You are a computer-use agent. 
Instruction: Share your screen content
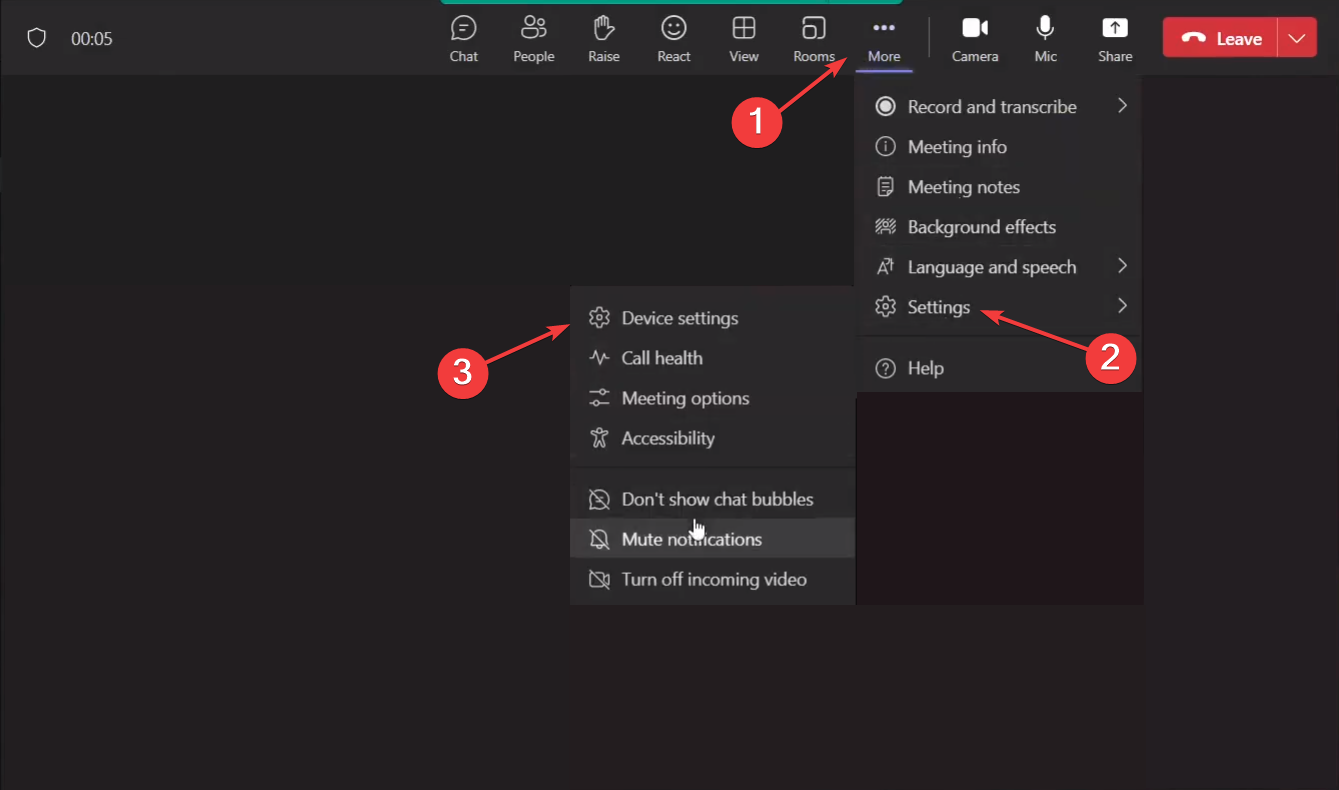(1115, 39)
